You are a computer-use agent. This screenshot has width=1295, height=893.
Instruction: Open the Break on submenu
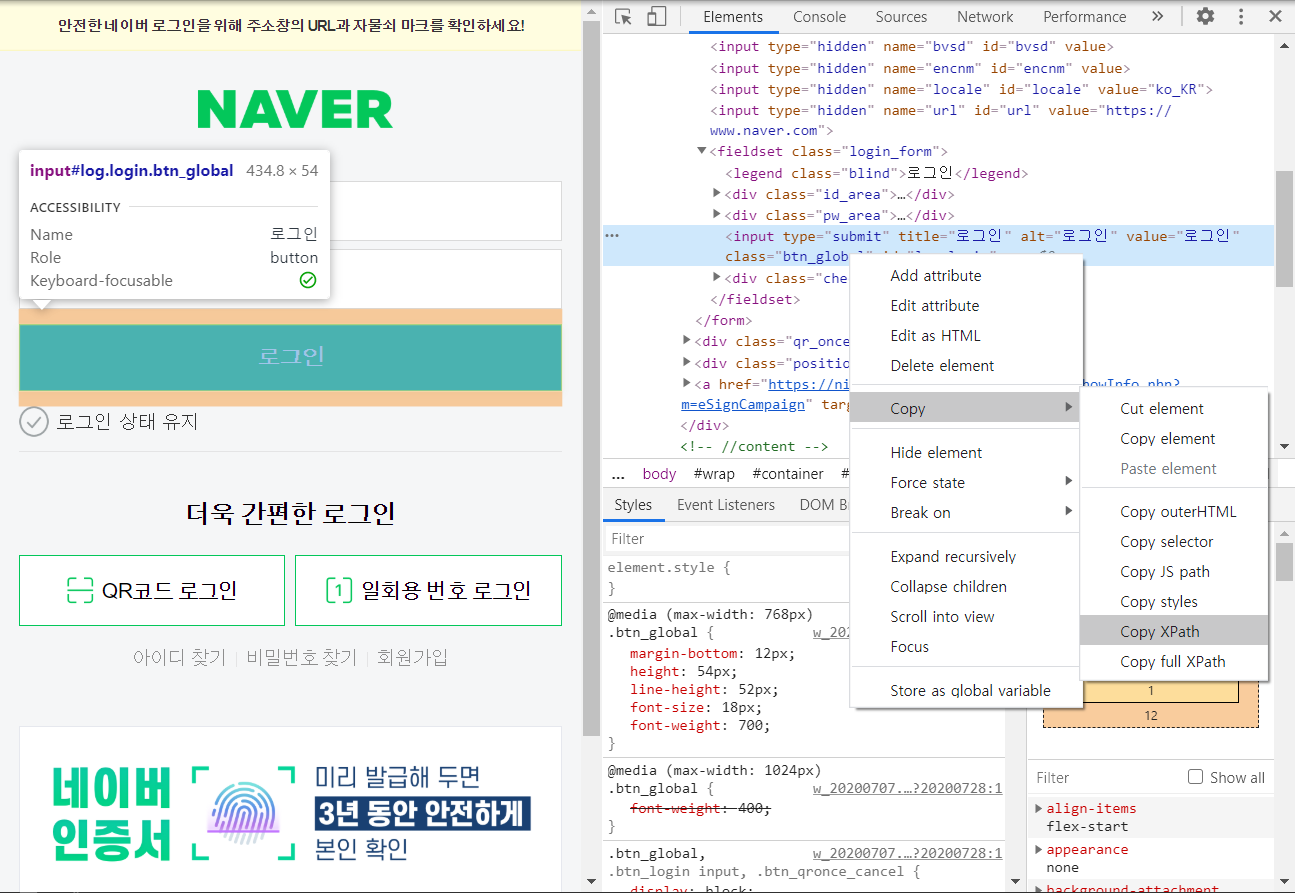[x=966, y=512]
